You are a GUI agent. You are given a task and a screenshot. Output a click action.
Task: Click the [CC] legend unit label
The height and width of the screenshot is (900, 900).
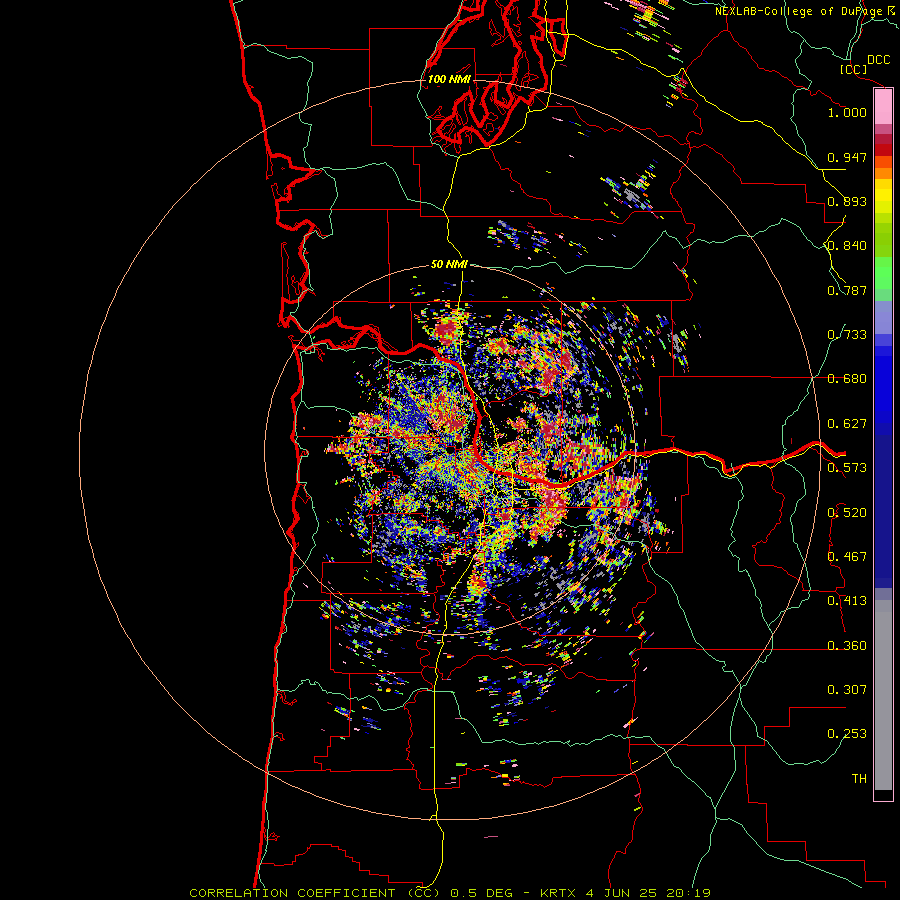853,69
